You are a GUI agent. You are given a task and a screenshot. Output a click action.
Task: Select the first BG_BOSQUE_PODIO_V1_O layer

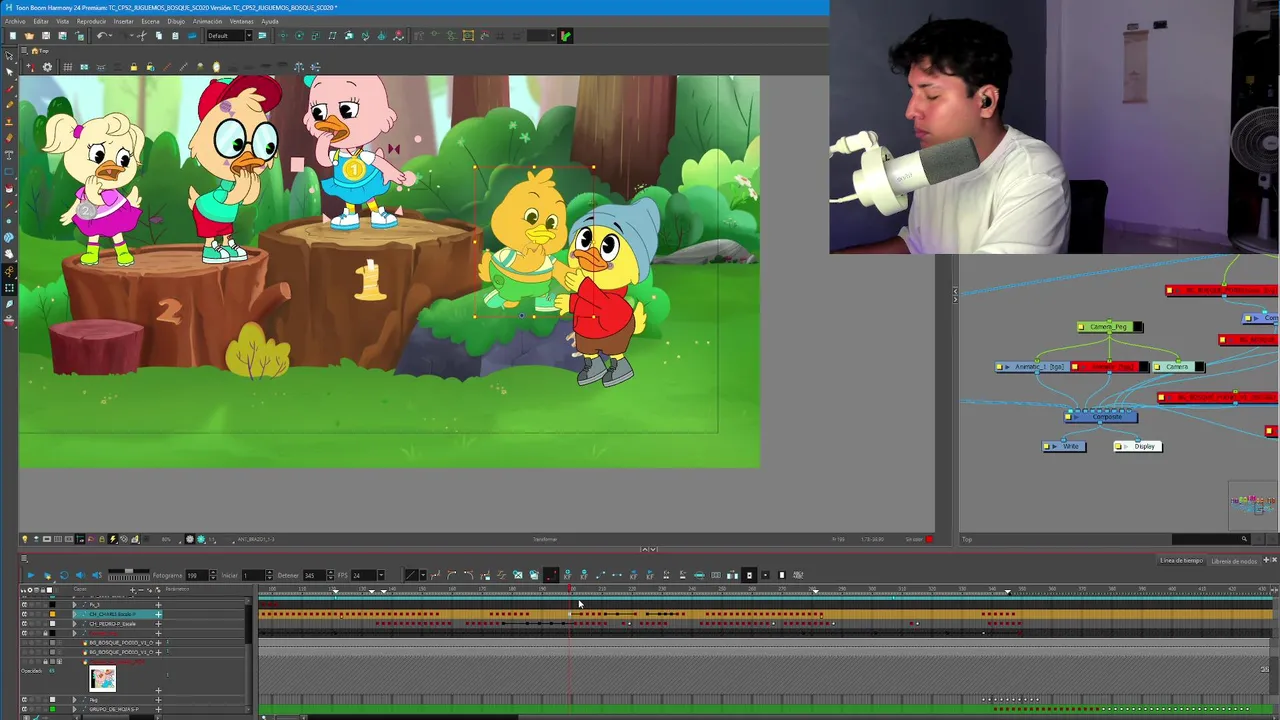pos(121,642)
